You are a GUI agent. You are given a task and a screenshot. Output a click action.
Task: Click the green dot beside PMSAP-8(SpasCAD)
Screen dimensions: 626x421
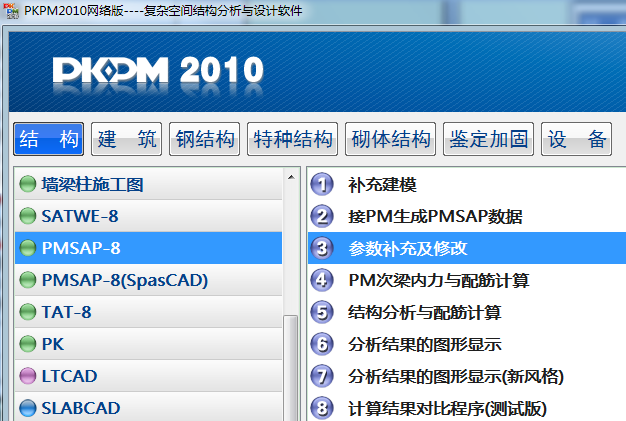point(28,280)
